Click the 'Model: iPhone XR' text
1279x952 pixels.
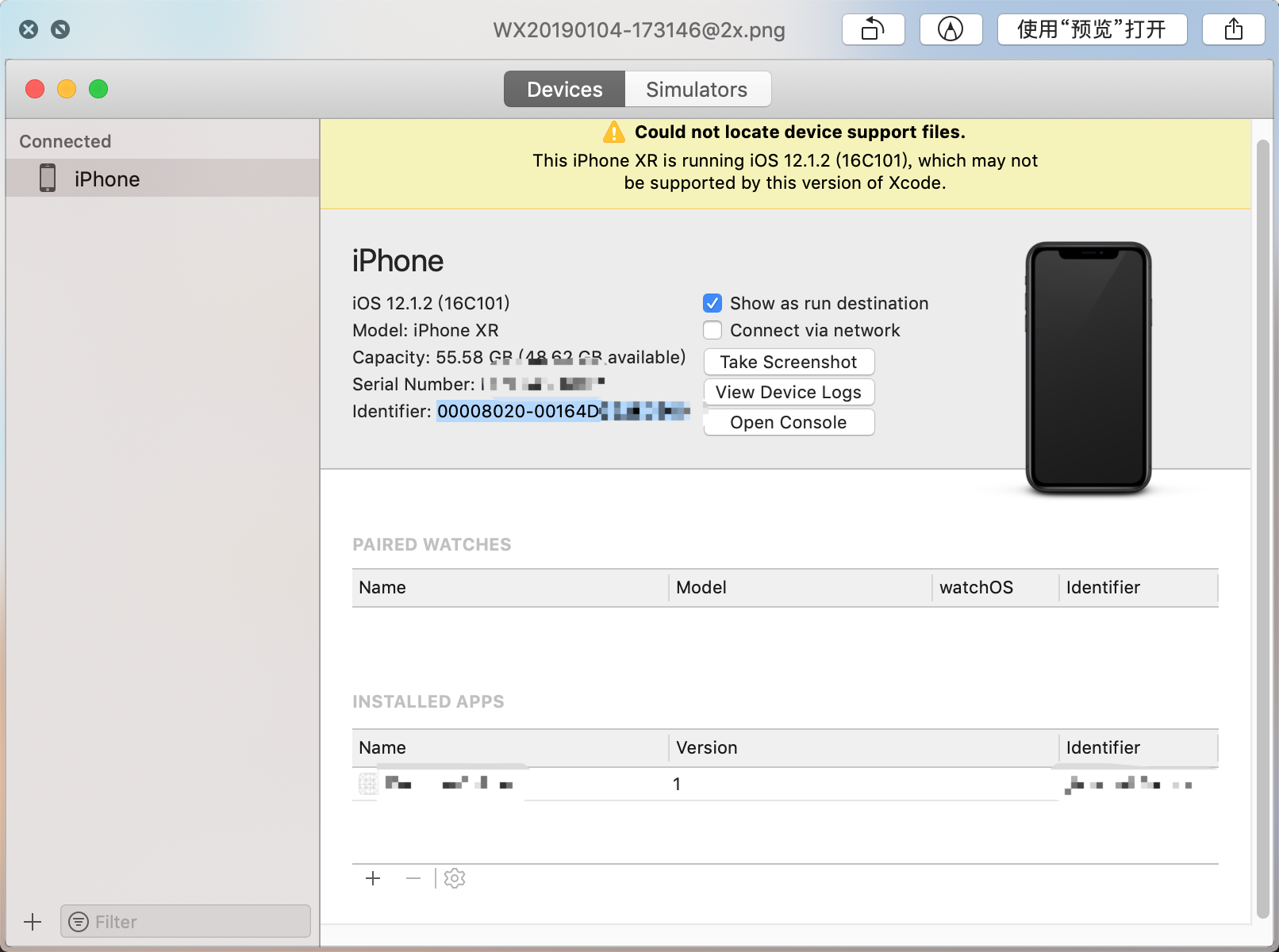click(x=425, y=331)
